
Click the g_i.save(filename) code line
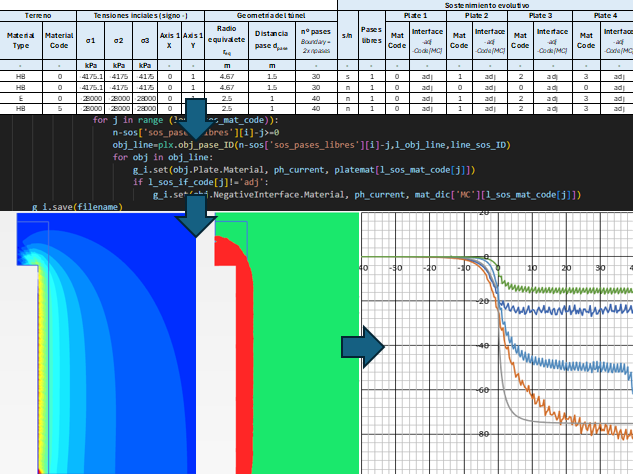(75, 206)
